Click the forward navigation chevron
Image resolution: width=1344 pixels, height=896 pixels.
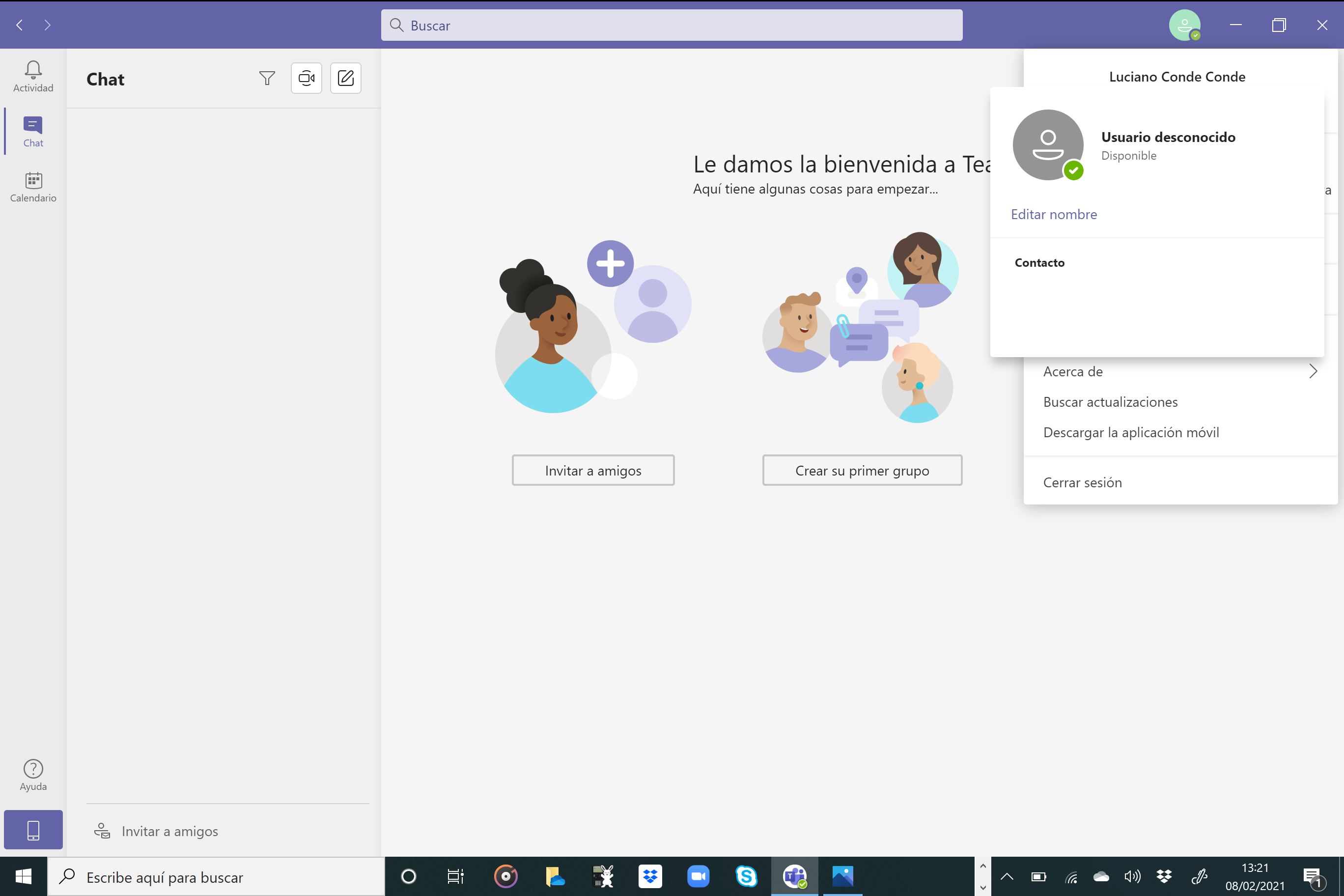click(48, 25)
